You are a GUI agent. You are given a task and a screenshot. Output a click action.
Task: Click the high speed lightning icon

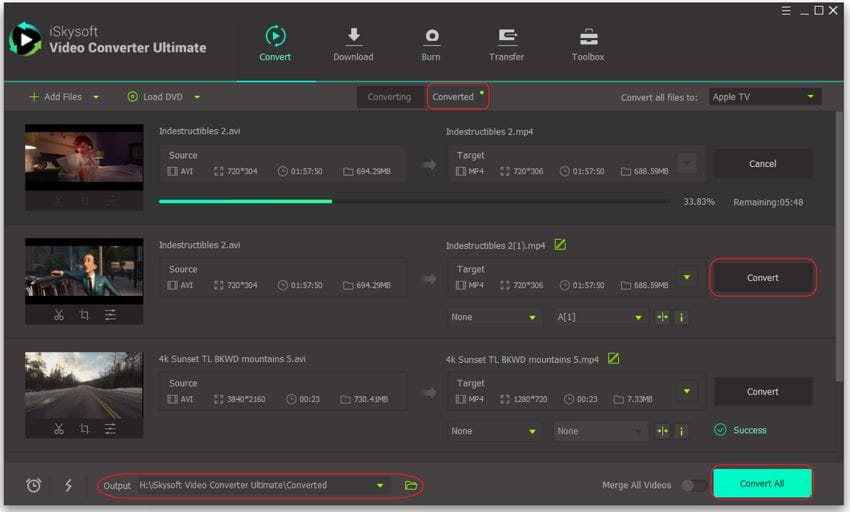[x=68, y=485]
